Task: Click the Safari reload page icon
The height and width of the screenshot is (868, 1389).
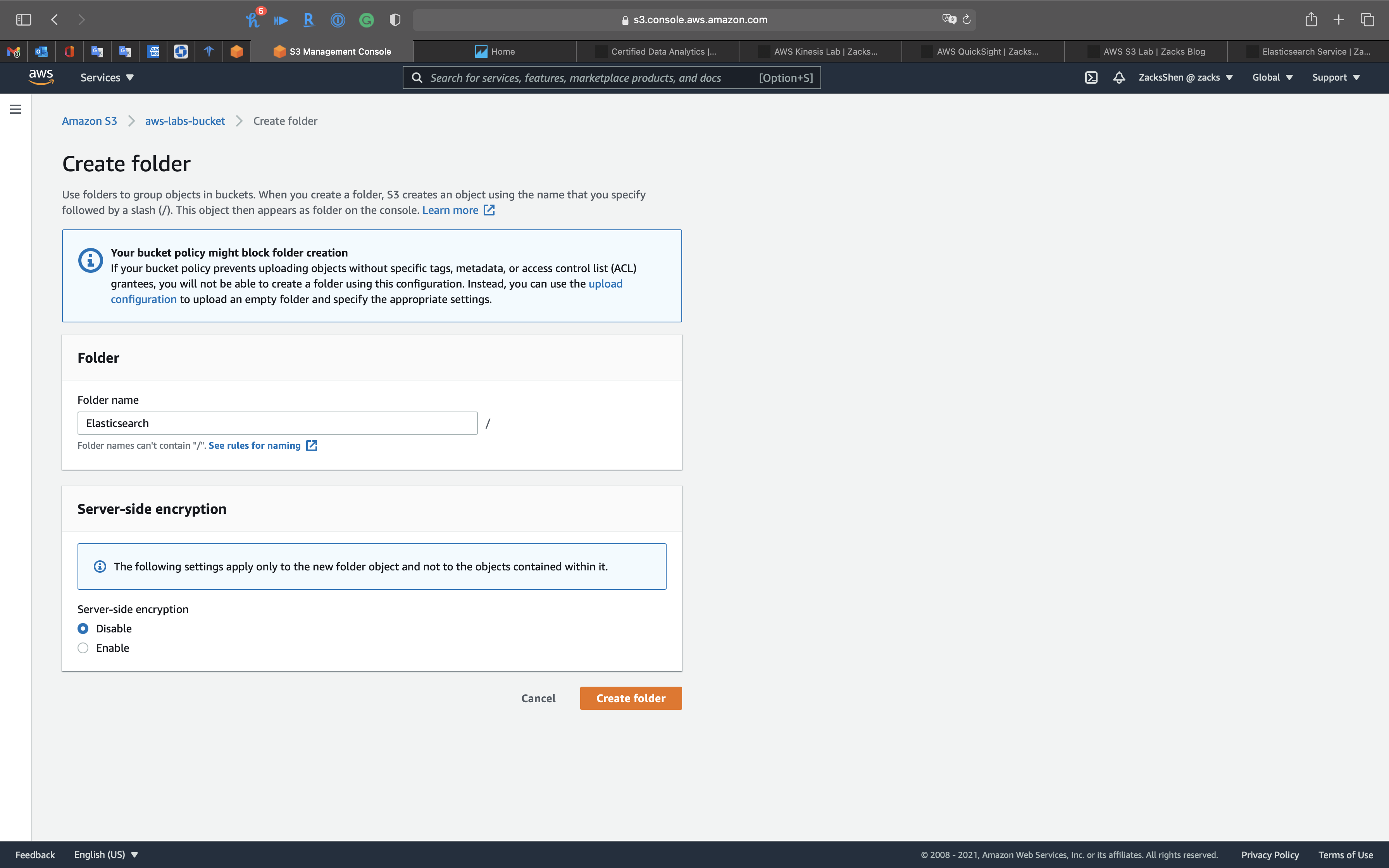Action: pos(967,19)
